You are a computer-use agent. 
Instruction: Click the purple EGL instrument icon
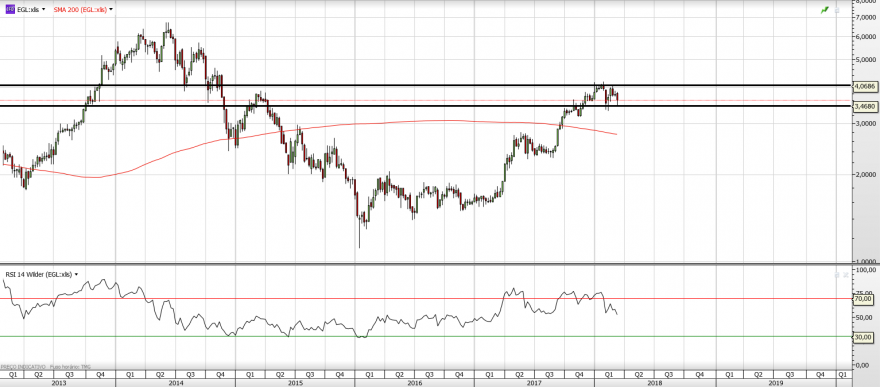point(10,10)
